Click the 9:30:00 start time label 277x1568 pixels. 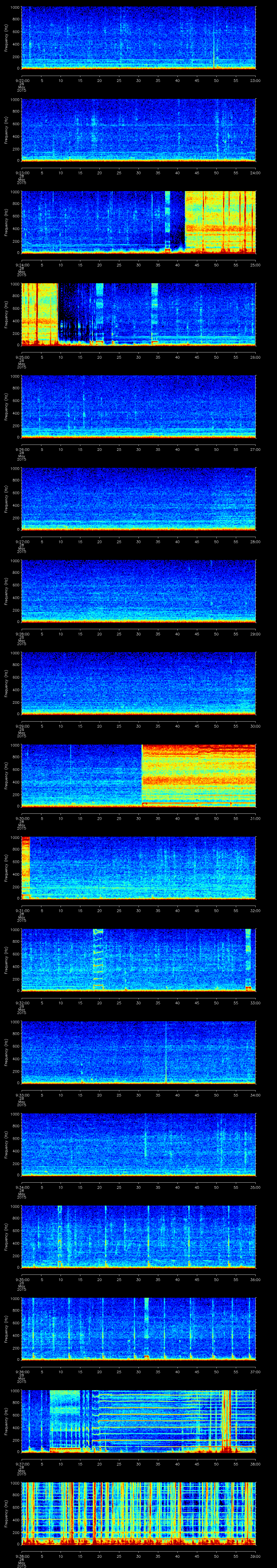point(22,818)
